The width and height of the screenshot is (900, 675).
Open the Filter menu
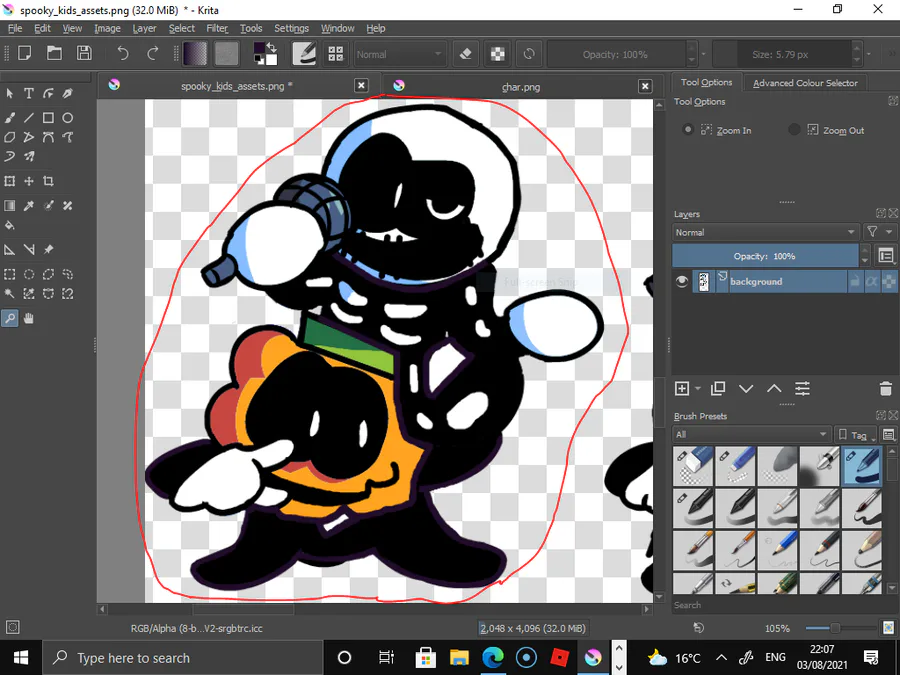(x=217, y=28)
